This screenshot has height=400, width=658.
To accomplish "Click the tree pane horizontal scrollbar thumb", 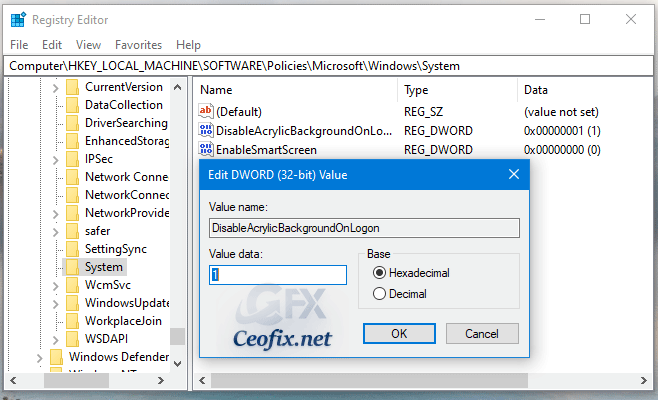I will coord(76,380).
